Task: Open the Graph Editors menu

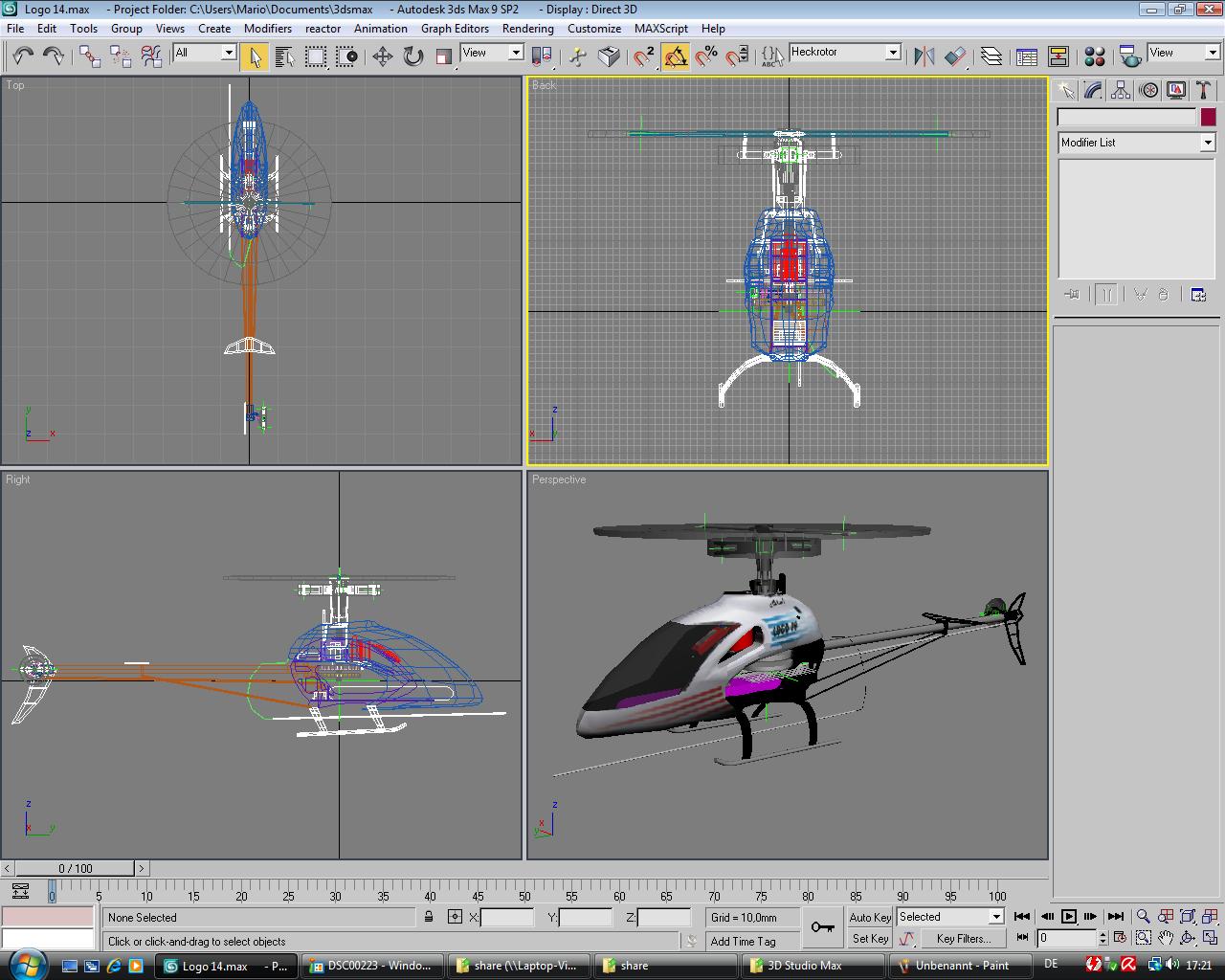Action: 455,29
